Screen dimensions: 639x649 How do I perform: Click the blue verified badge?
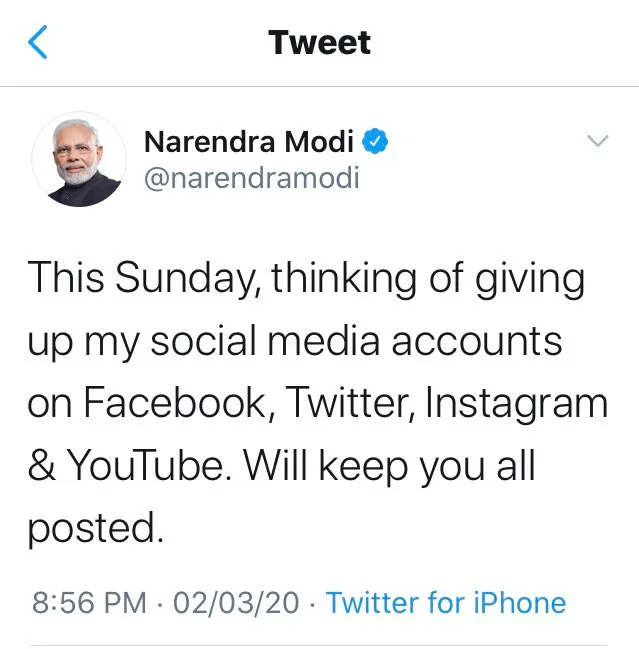[375, 142]
